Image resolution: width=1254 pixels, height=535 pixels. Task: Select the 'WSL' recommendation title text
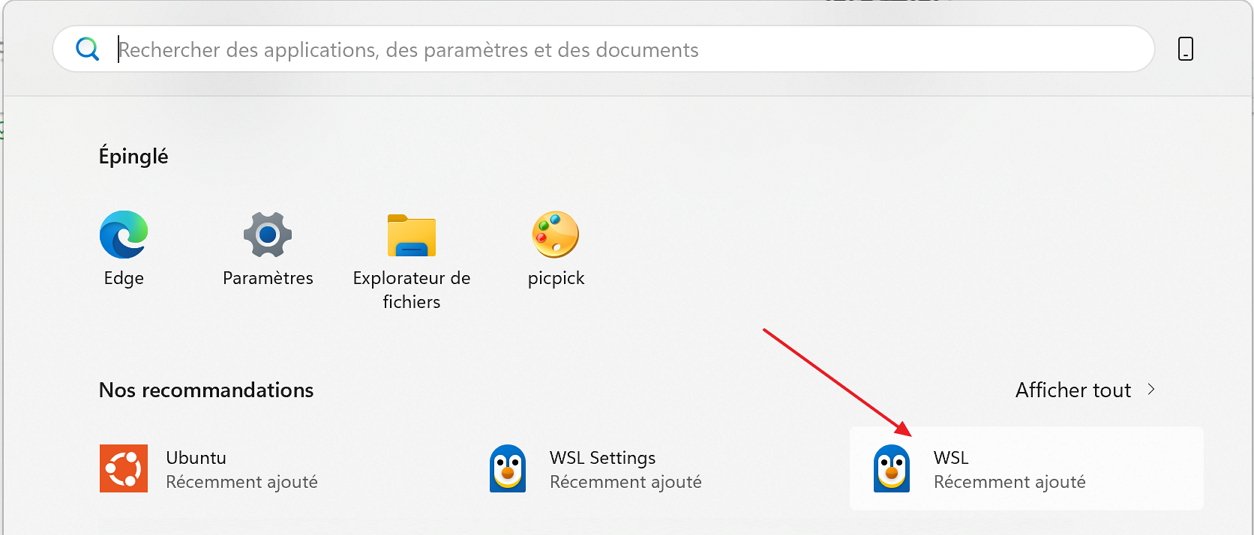tap(951, 458)
